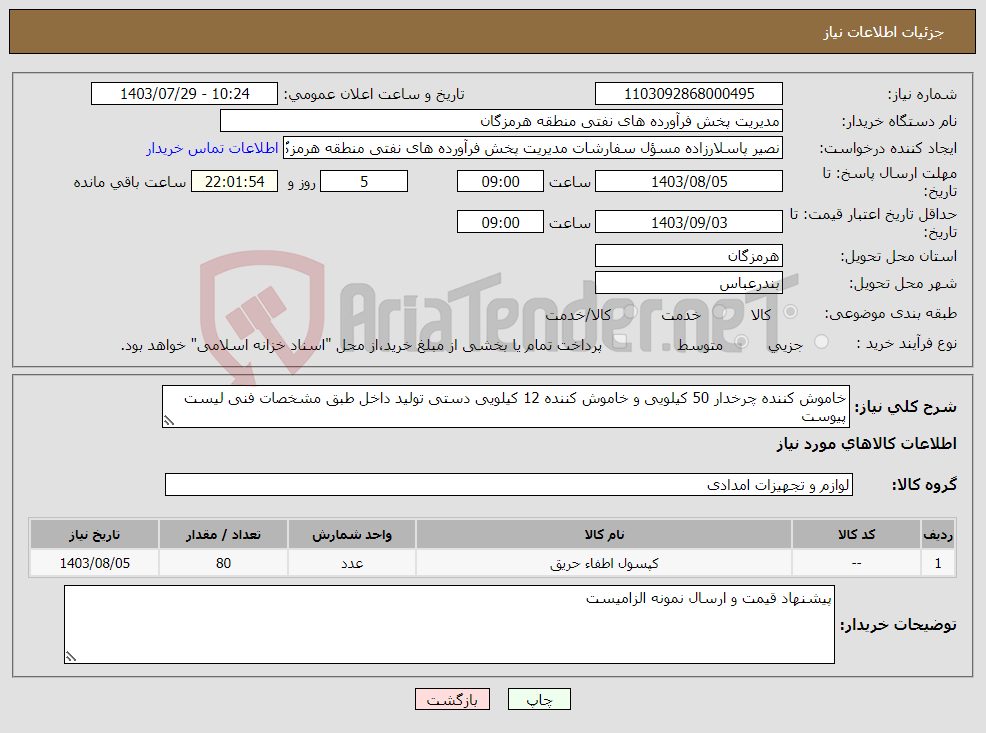Click the تاریخ نیاز column header
Screen dimensions: 986x733
94,534
